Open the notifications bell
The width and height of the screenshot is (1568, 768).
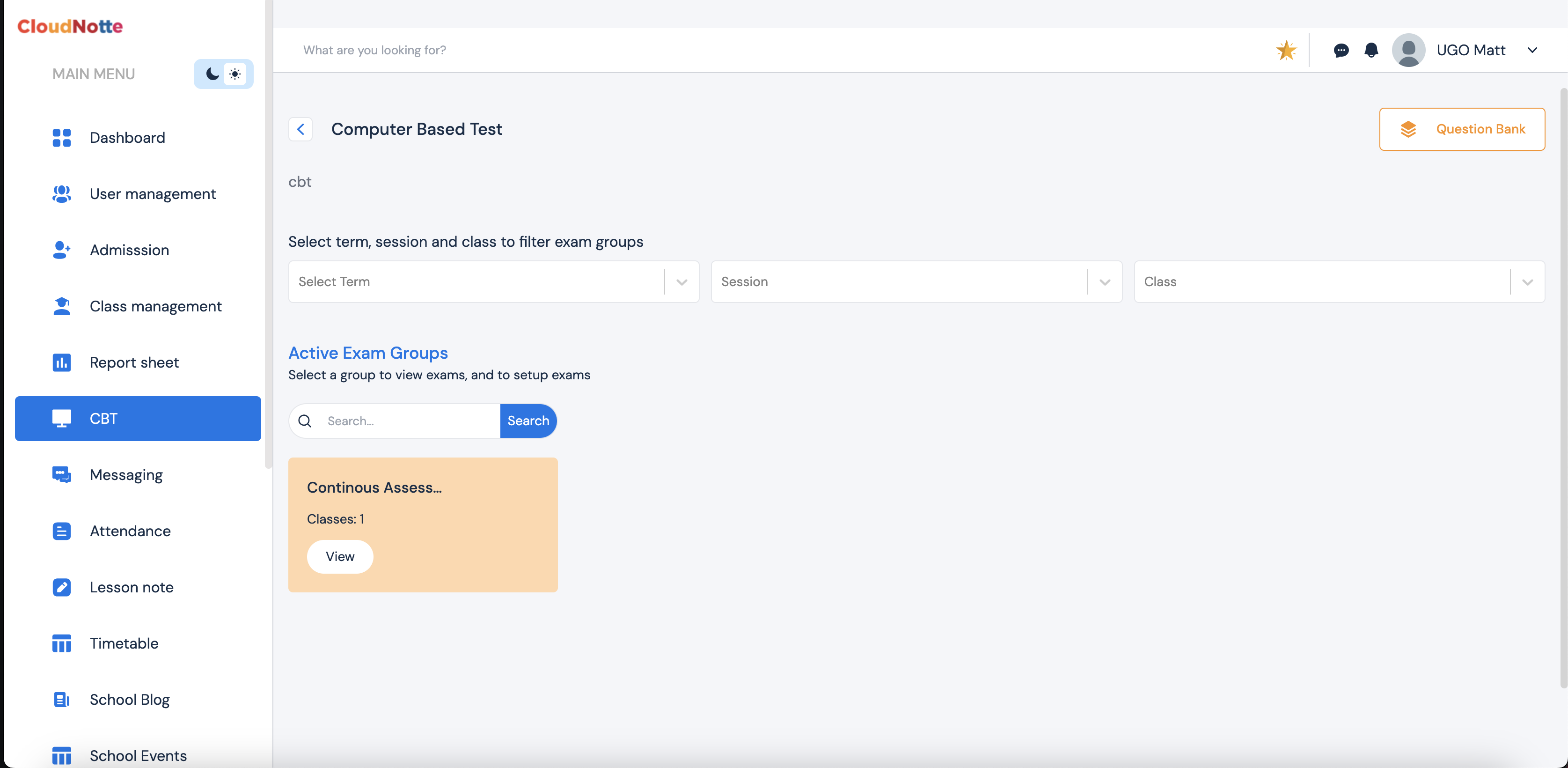pyautogui.click(x=1371, y=50)
